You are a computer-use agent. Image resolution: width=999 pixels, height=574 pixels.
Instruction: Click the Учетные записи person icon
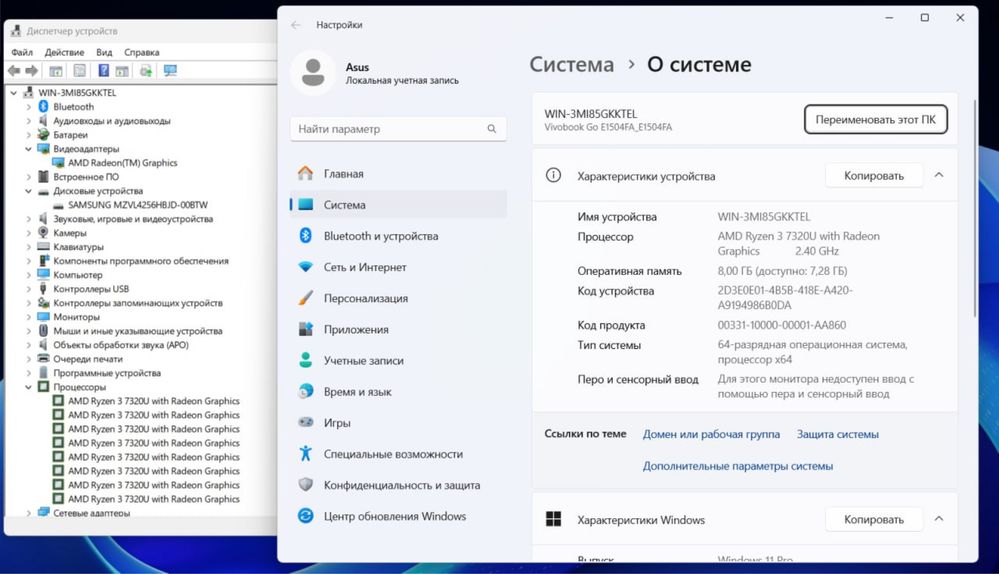point(306,361)
